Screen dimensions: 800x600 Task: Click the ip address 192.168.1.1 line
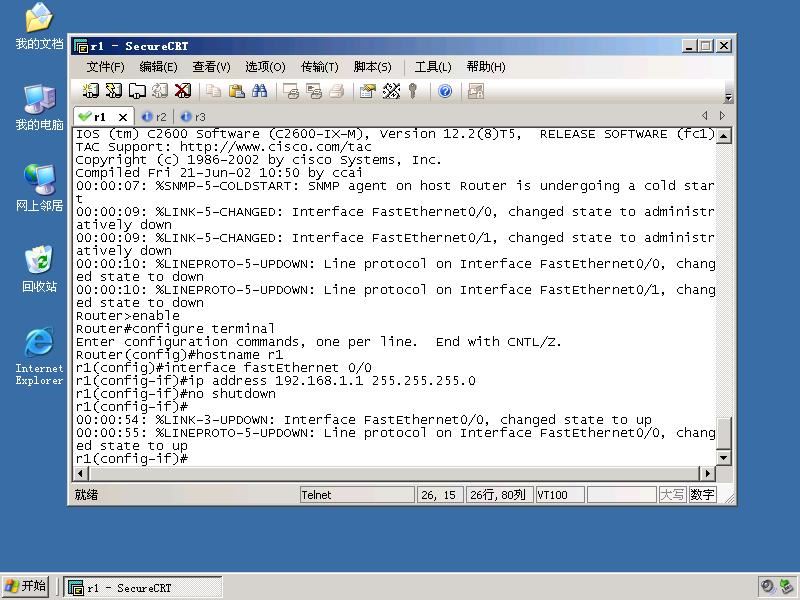point(276,381)
